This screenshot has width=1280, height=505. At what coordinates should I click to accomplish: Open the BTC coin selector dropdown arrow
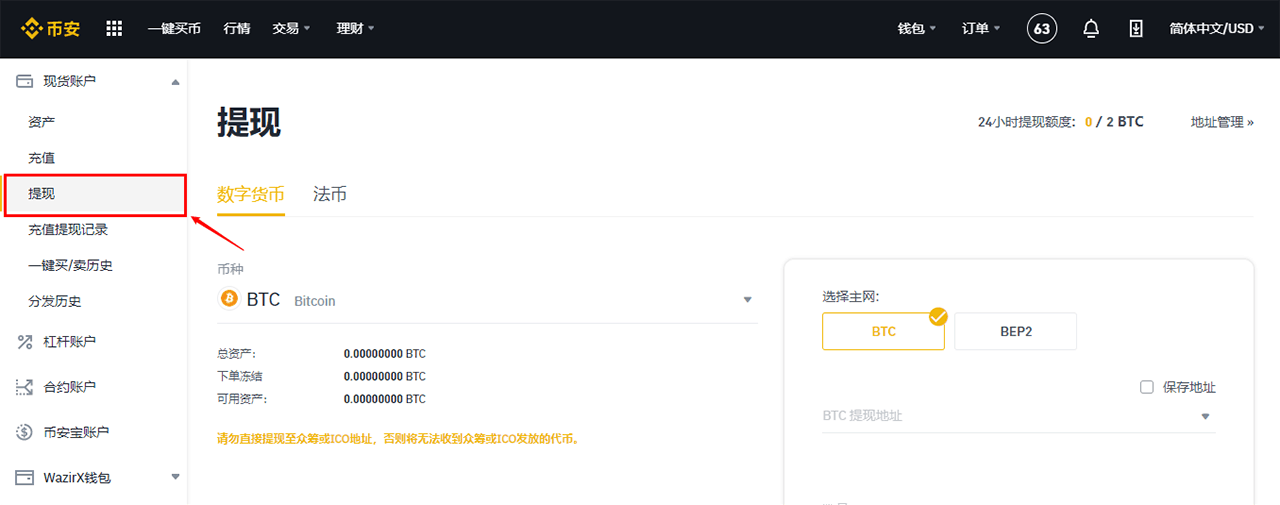[747, 300]
